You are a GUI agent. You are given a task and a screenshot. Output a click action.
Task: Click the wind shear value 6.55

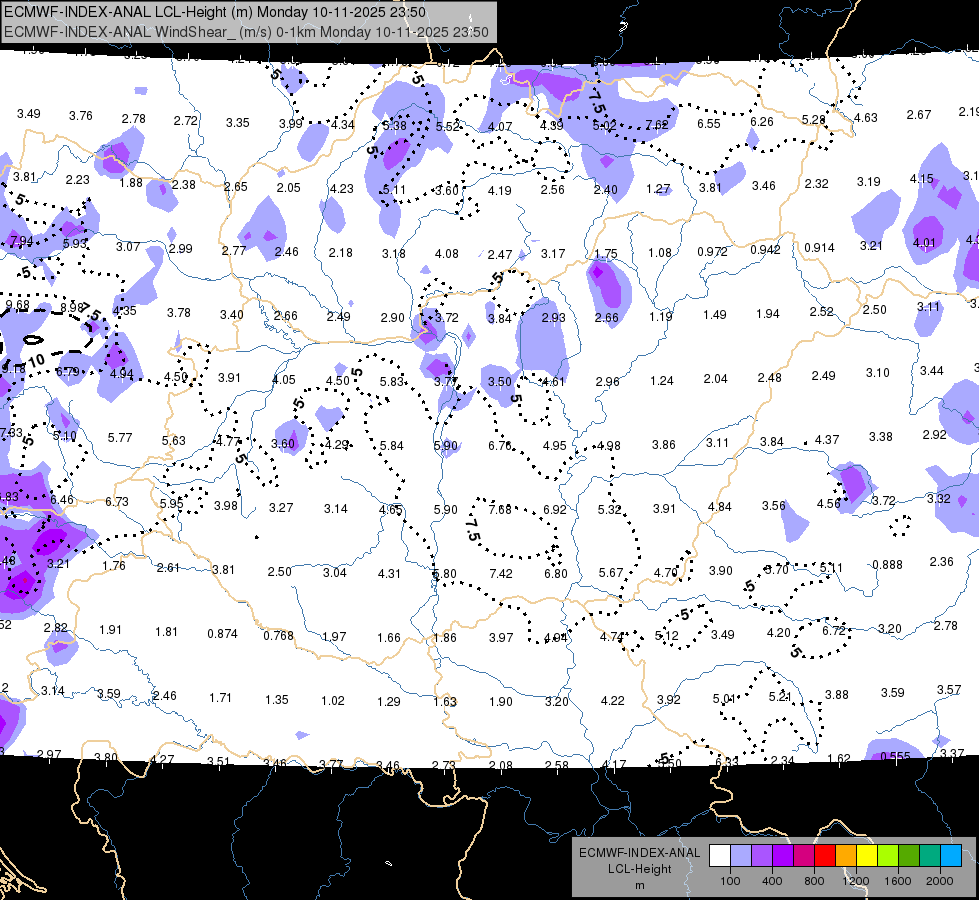[709, 123]
